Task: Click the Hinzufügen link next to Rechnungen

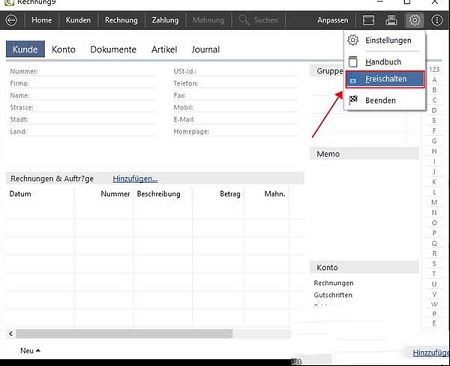Action: pos(135,179)
